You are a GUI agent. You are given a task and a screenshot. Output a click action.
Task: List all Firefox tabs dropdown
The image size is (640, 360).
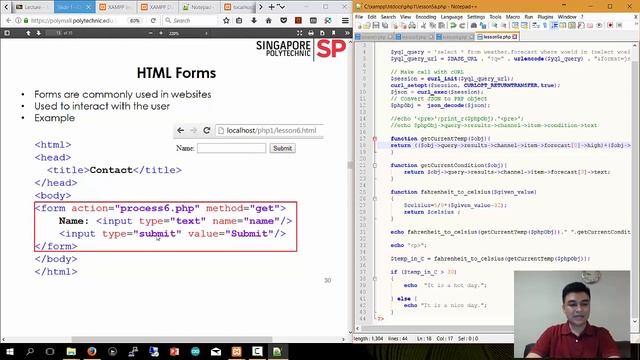coord(282,7)
